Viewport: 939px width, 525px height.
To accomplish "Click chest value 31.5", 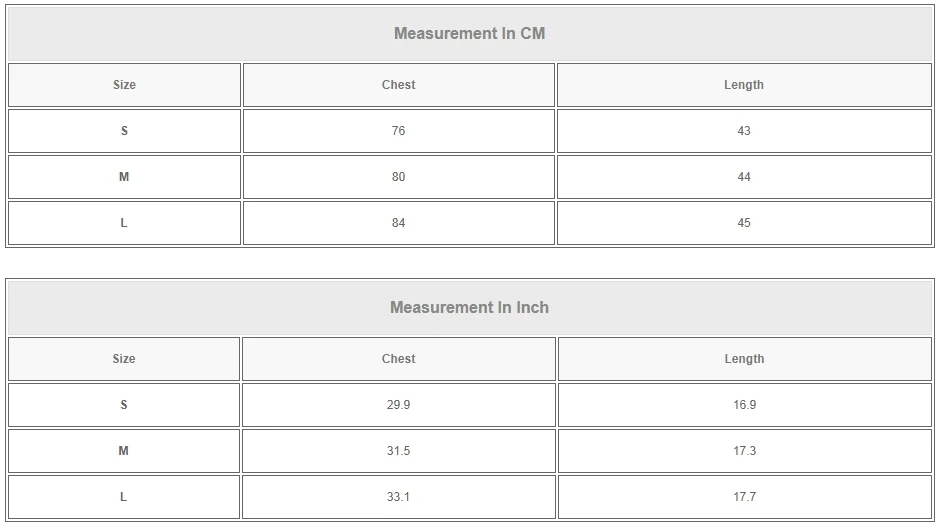I will (x=398, y=451).
